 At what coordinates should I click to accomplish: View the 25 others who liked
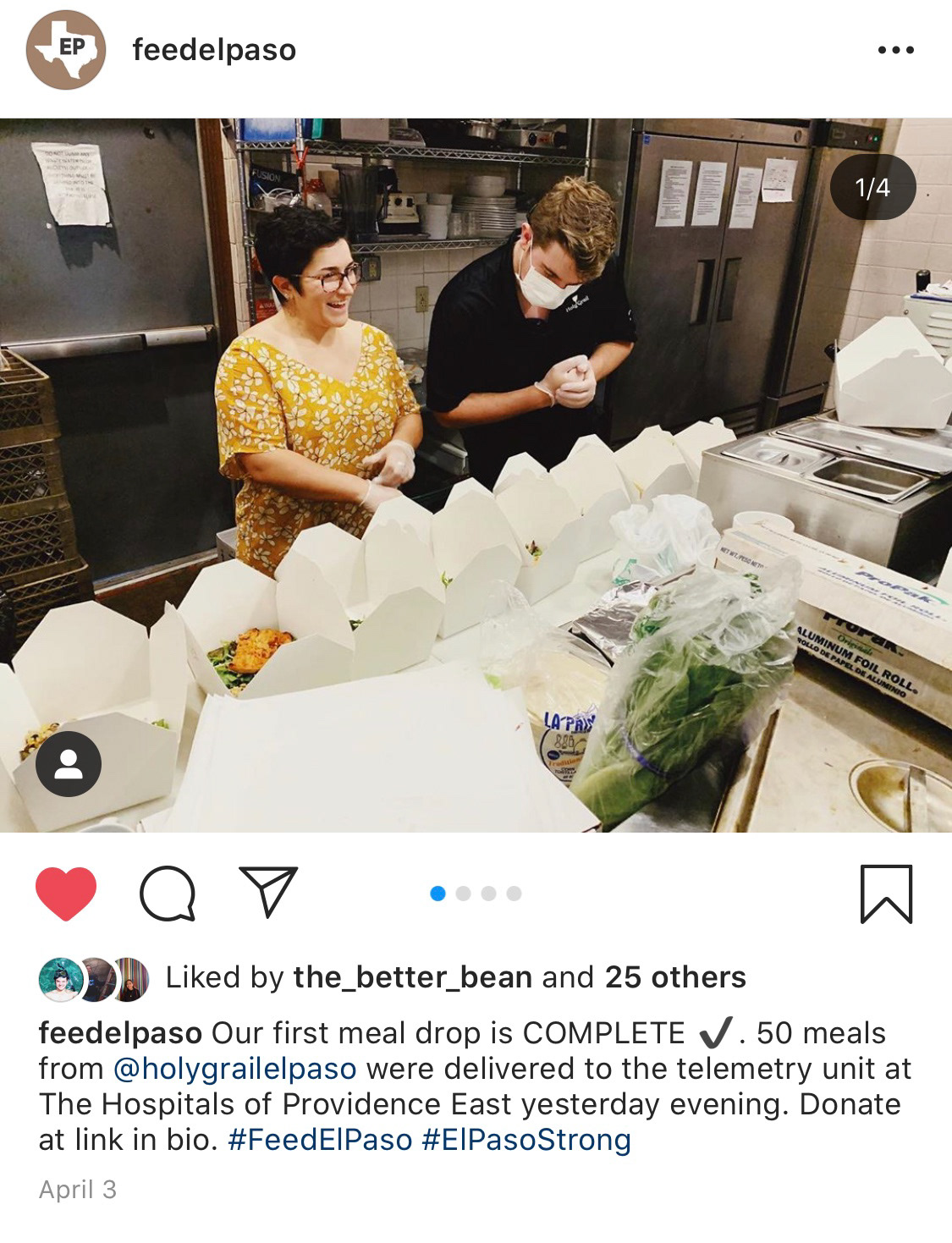(675, 977)
